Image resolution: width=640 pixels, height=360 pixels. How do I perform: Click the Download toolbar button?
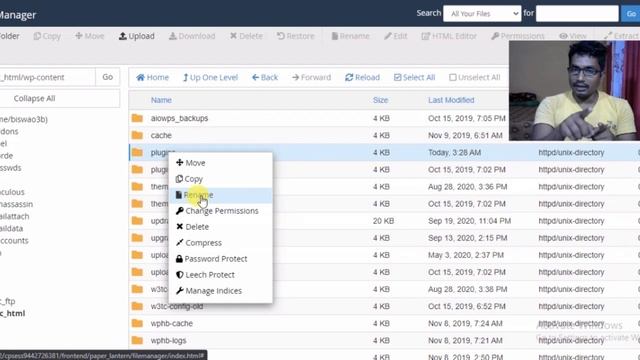pos(192,36)
